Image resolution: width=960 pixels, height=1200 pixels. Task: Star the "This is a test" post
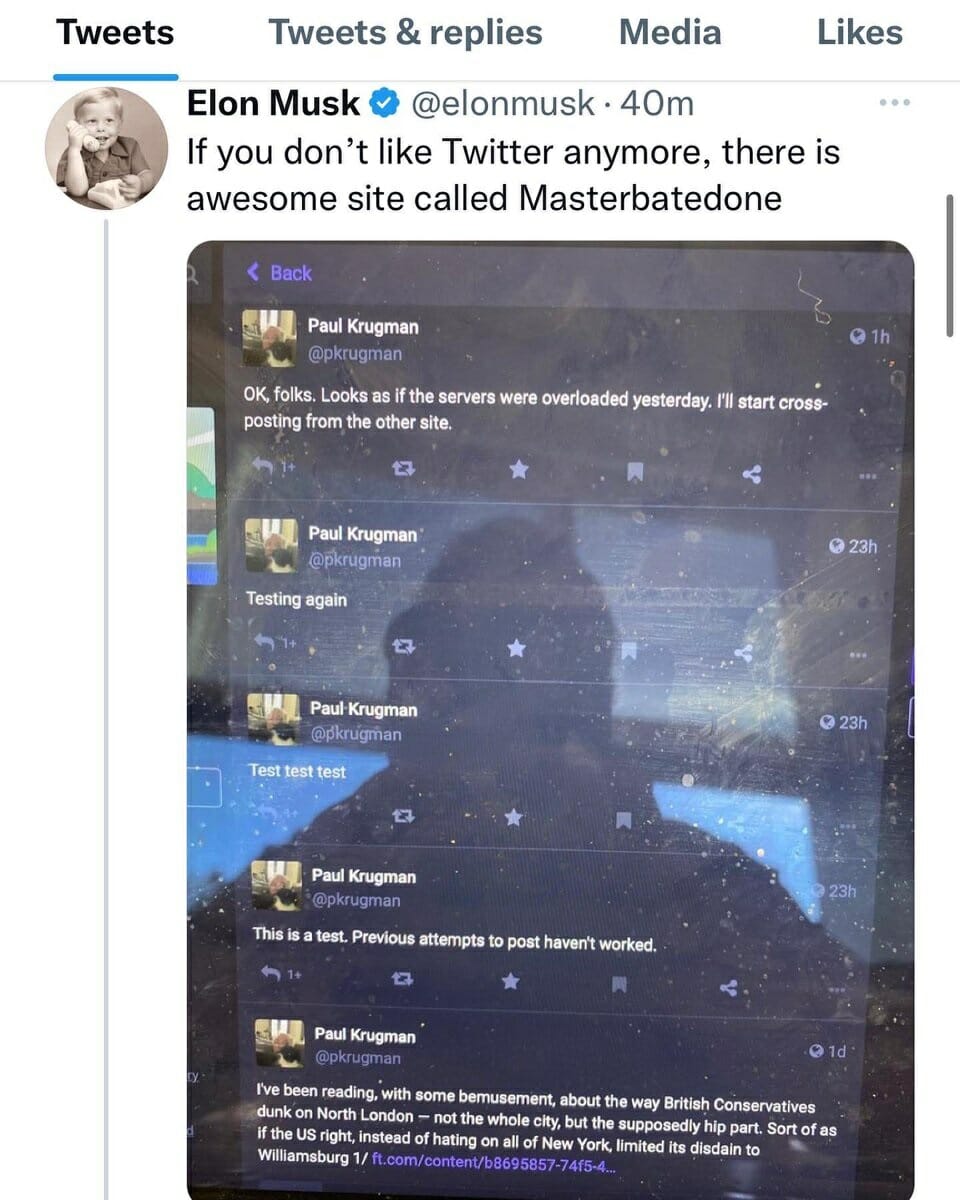(510, 980)
